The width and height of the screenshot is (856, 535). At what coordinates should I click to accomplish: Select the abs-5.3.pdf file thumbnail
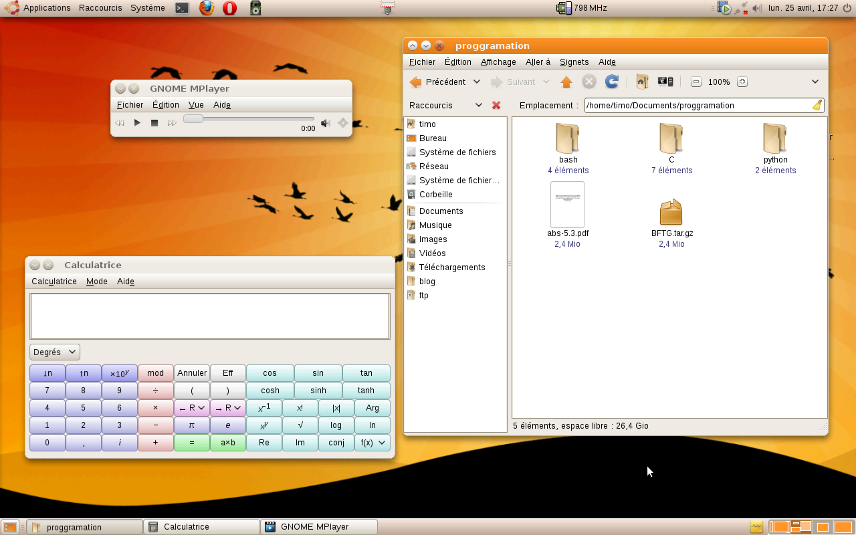pos(567,204)
